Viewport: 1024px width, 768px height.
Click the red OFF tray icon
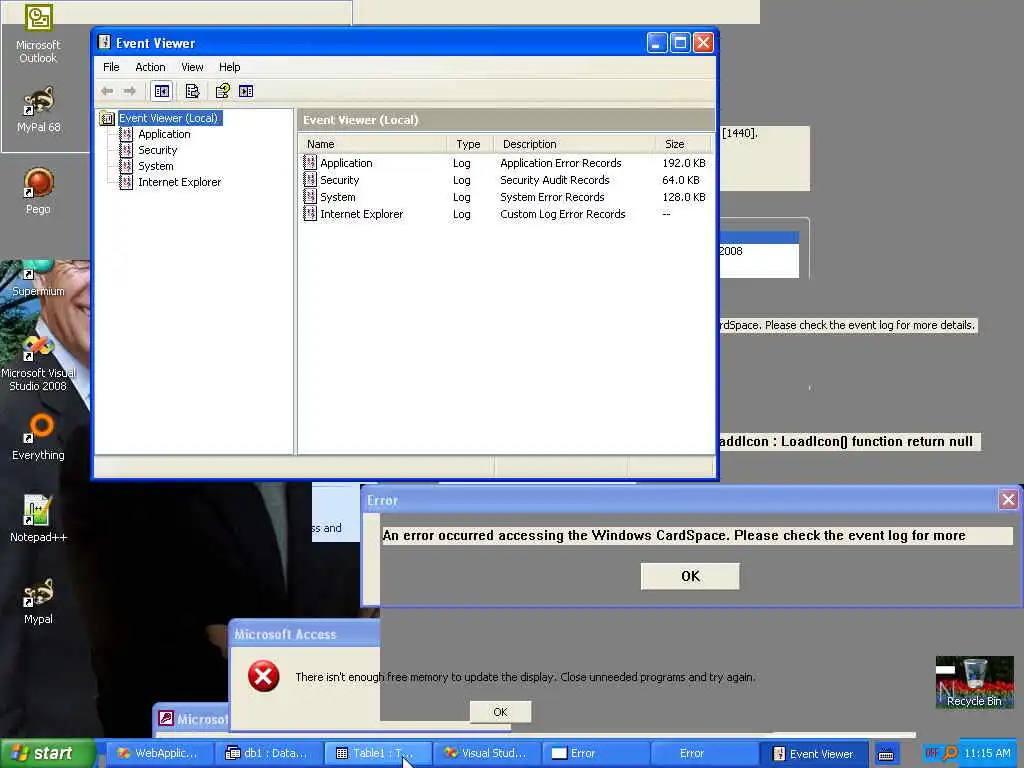(x=932, y=753)
